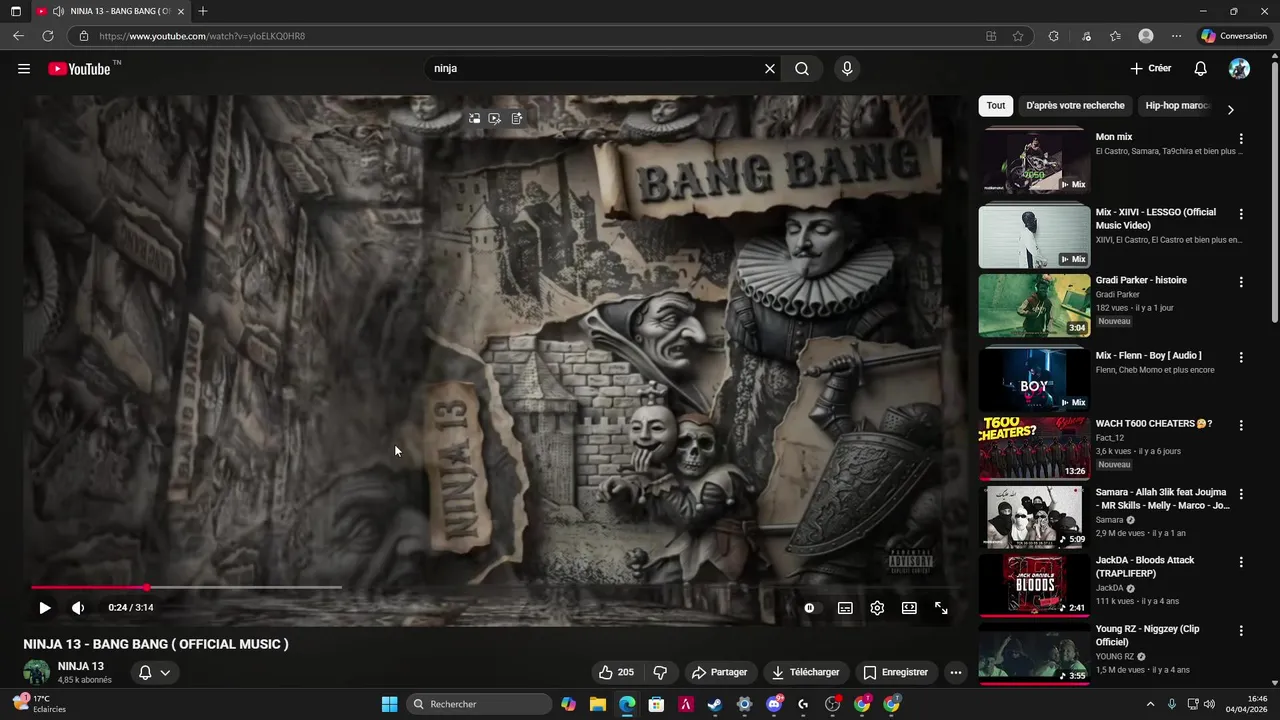The width and height of the screenshot is (1280, 720).
Task: Open options for Mix - Flenn - Boy
Action: click(x=1241, y=357)
